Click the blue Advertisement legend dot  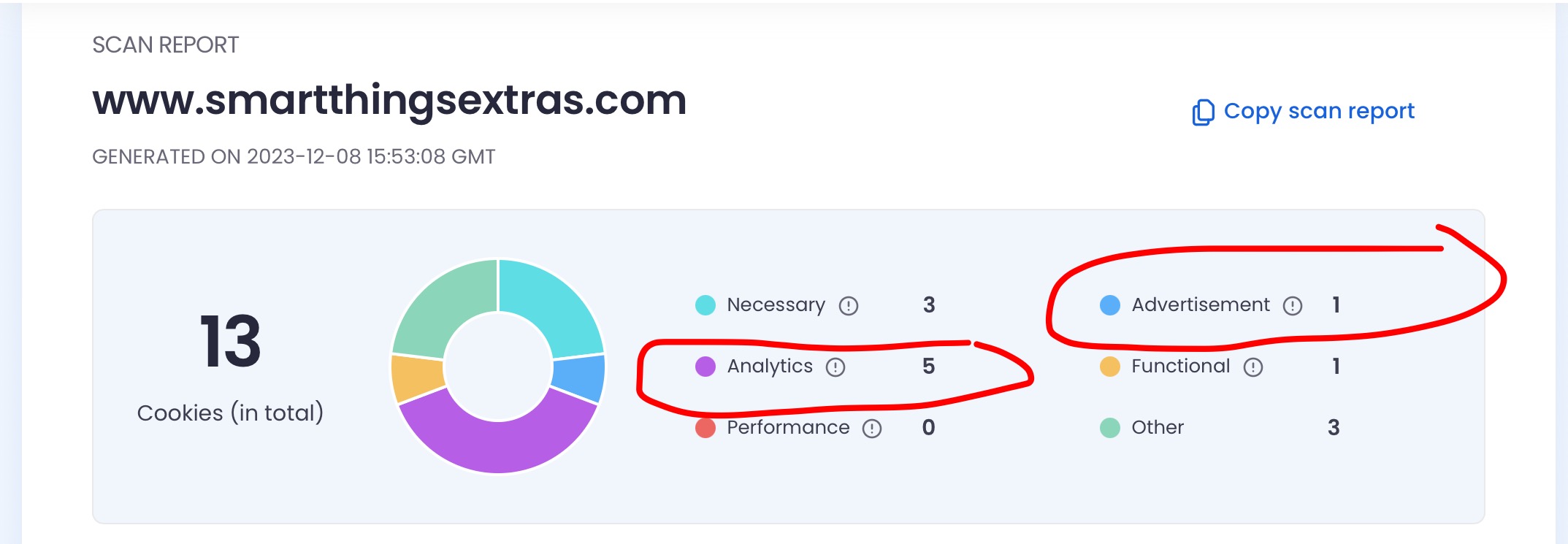[x=1110, y=305]
